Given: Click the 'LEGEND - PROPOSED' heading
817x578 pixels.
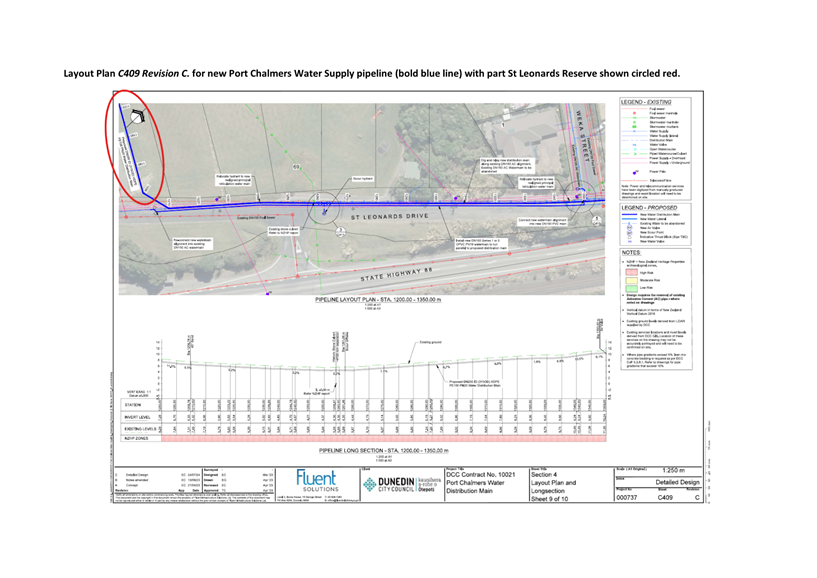Looking at the screenshot, I should [649, 207].
